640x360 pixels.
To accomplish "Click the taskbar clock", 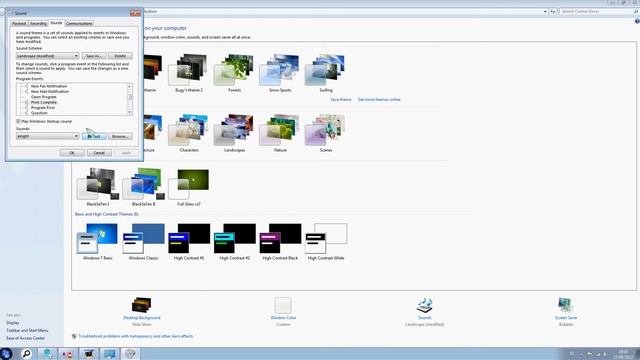I will (623, 354).
